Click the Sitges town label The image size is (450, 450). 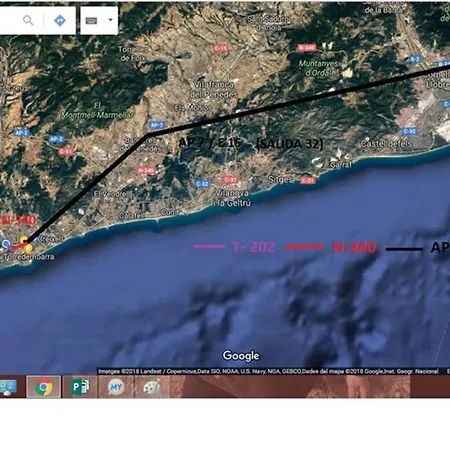(281, 180)
